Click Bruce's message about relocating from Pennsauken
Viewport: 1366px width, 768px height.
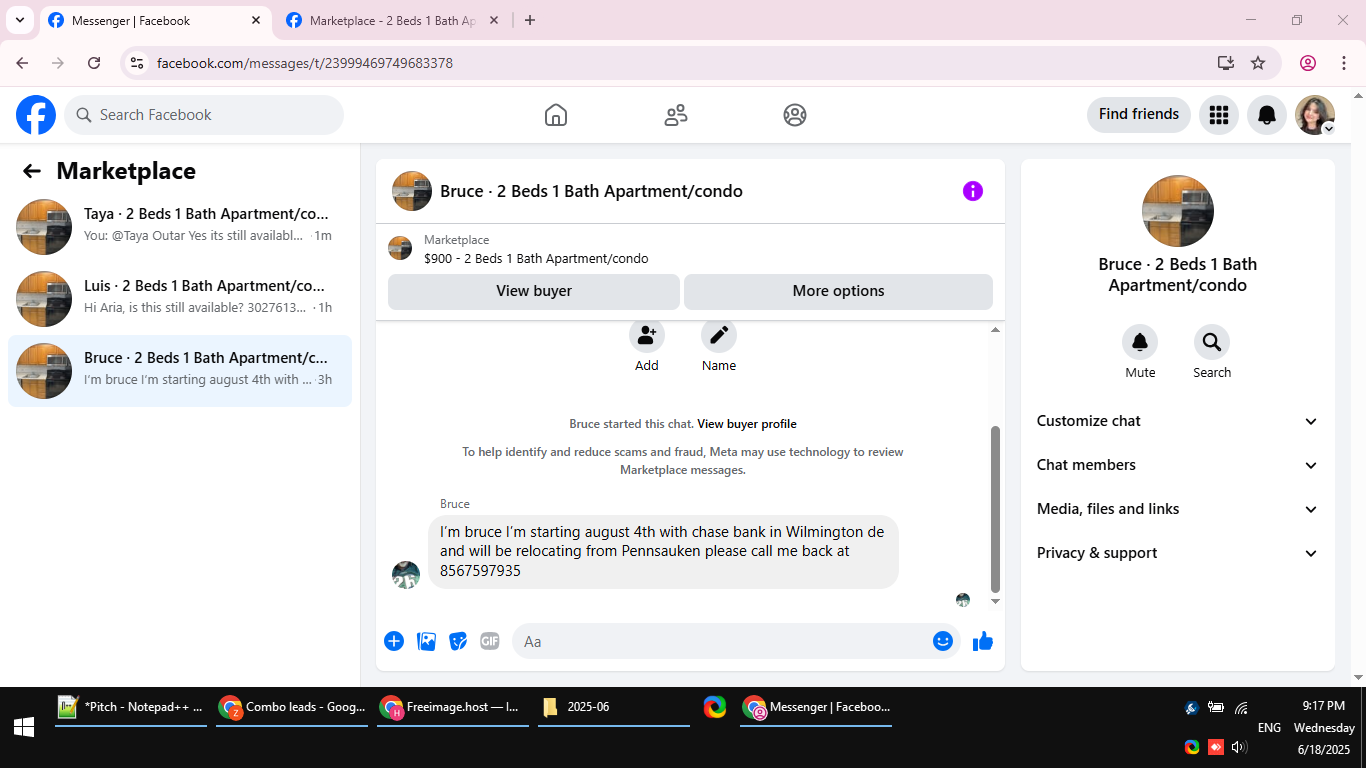(663, 551)
